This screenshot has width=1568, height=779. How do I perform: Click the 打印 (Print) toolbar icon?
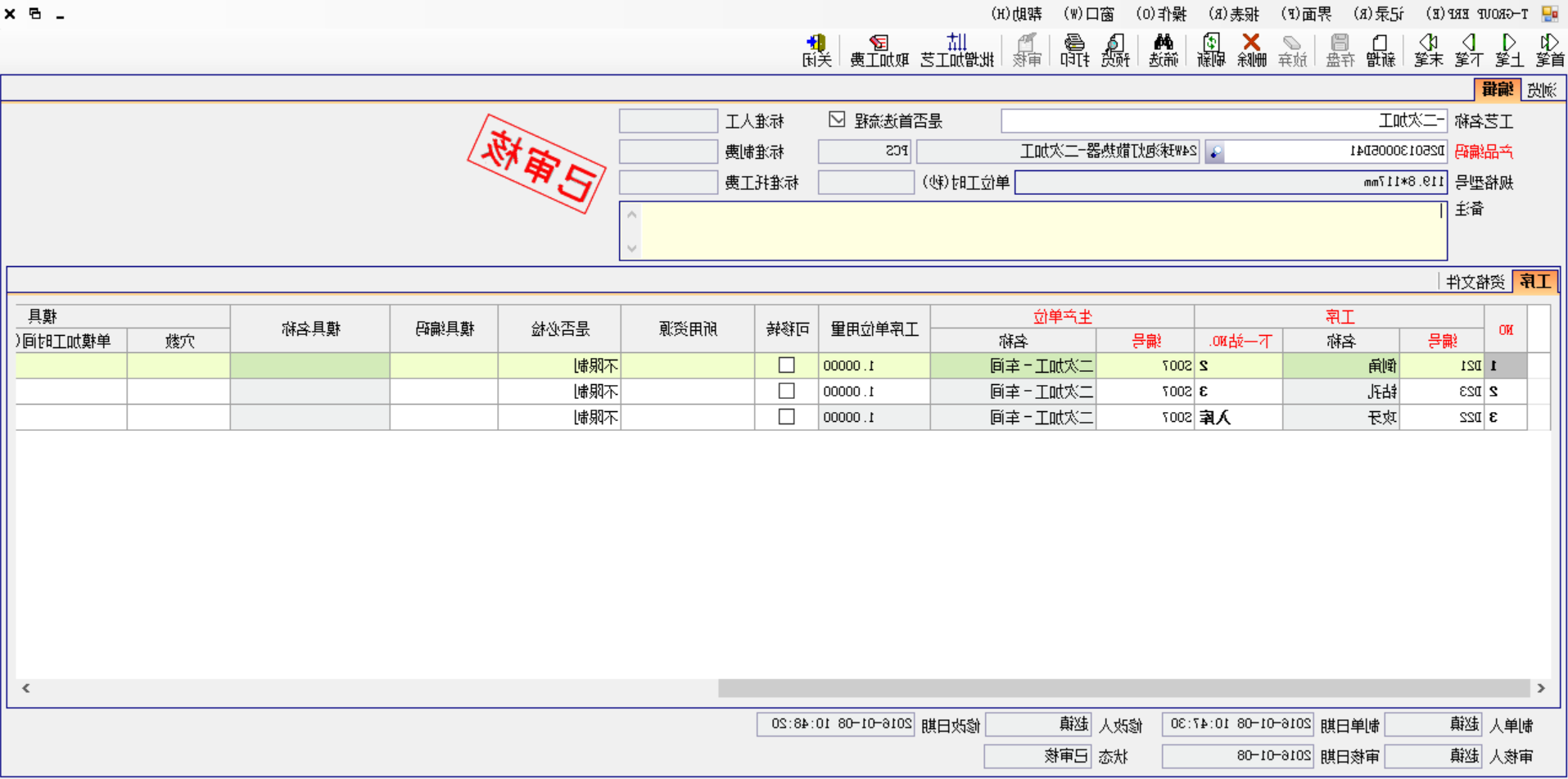(x=1074, y=49)
